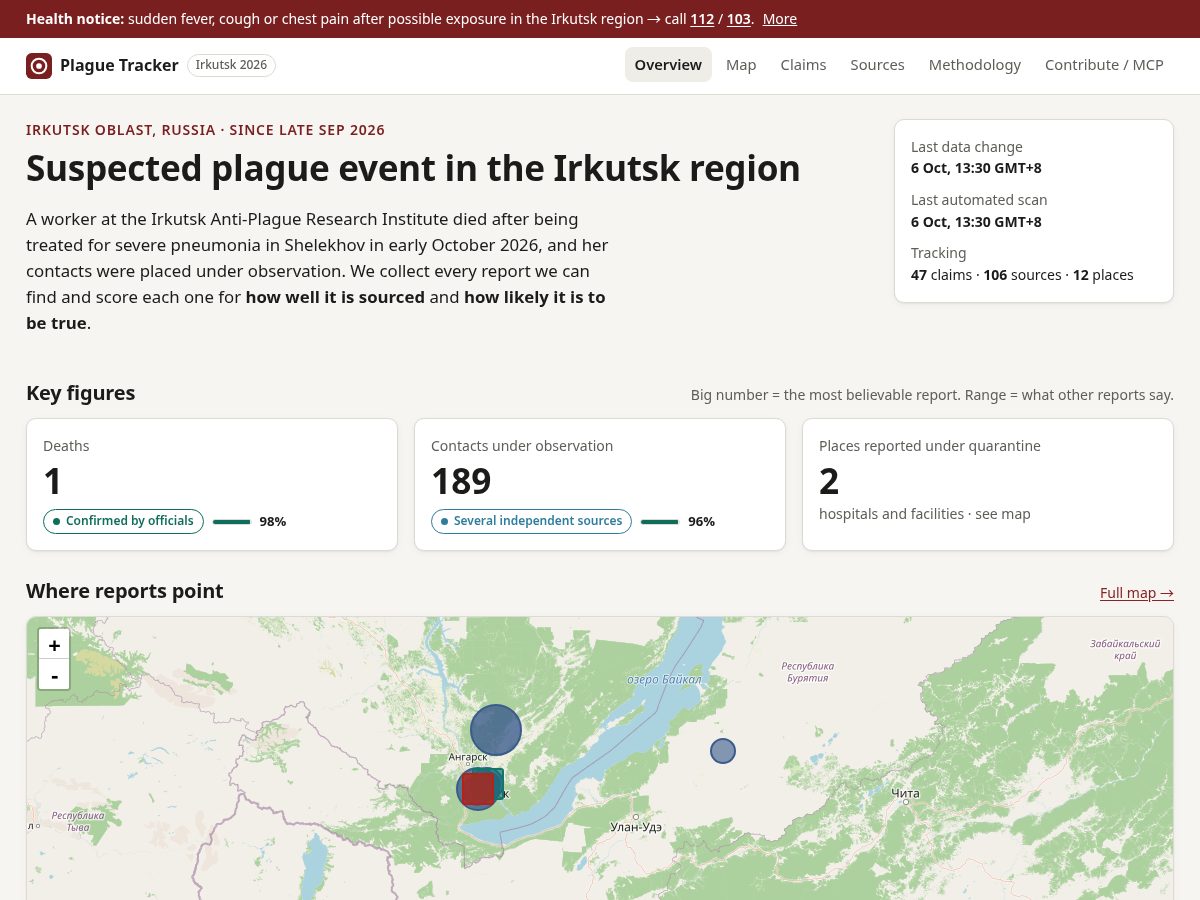The image size is (1200, 900).
Task: Click the Plague Tracker logo icon
Action: pos(39,66)
